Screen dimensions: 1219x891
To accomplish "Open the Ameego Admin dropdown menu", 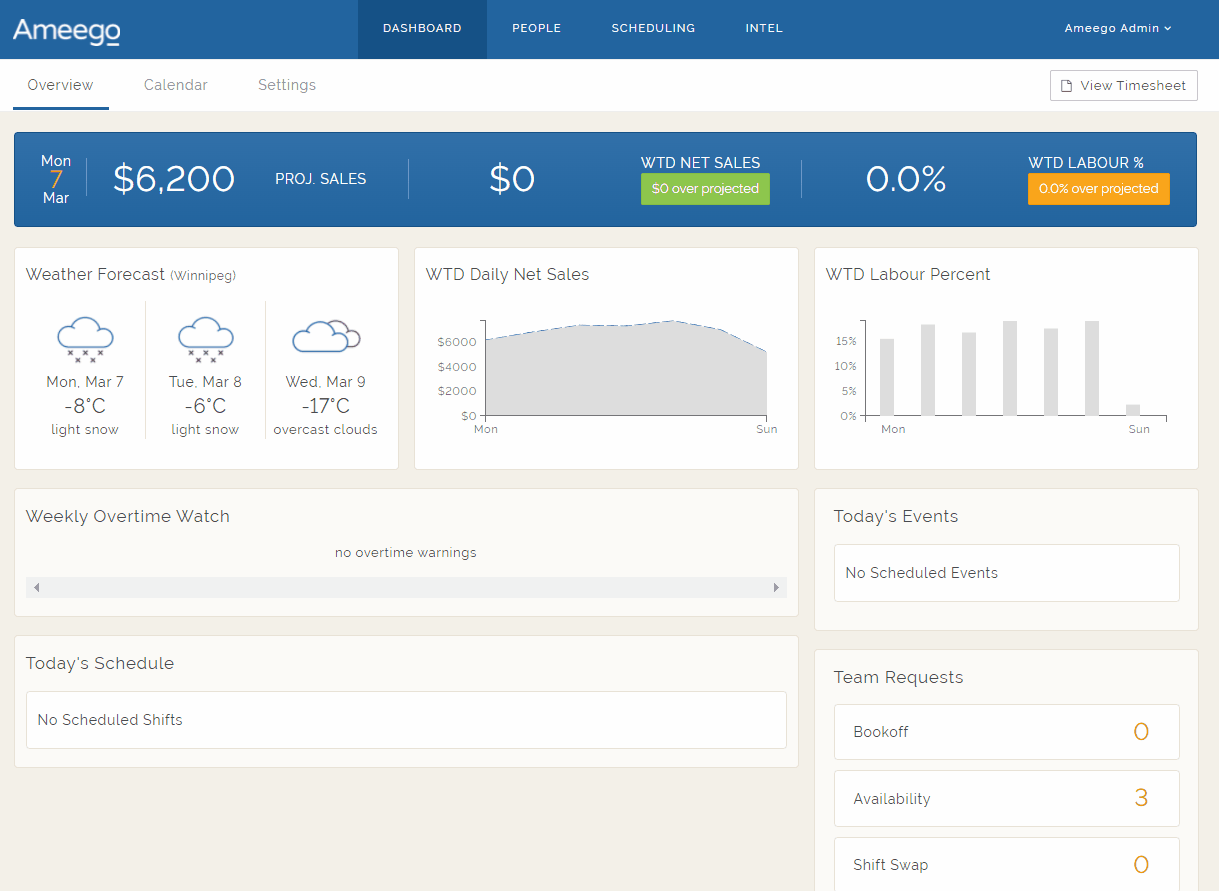I will (1117, 28).
